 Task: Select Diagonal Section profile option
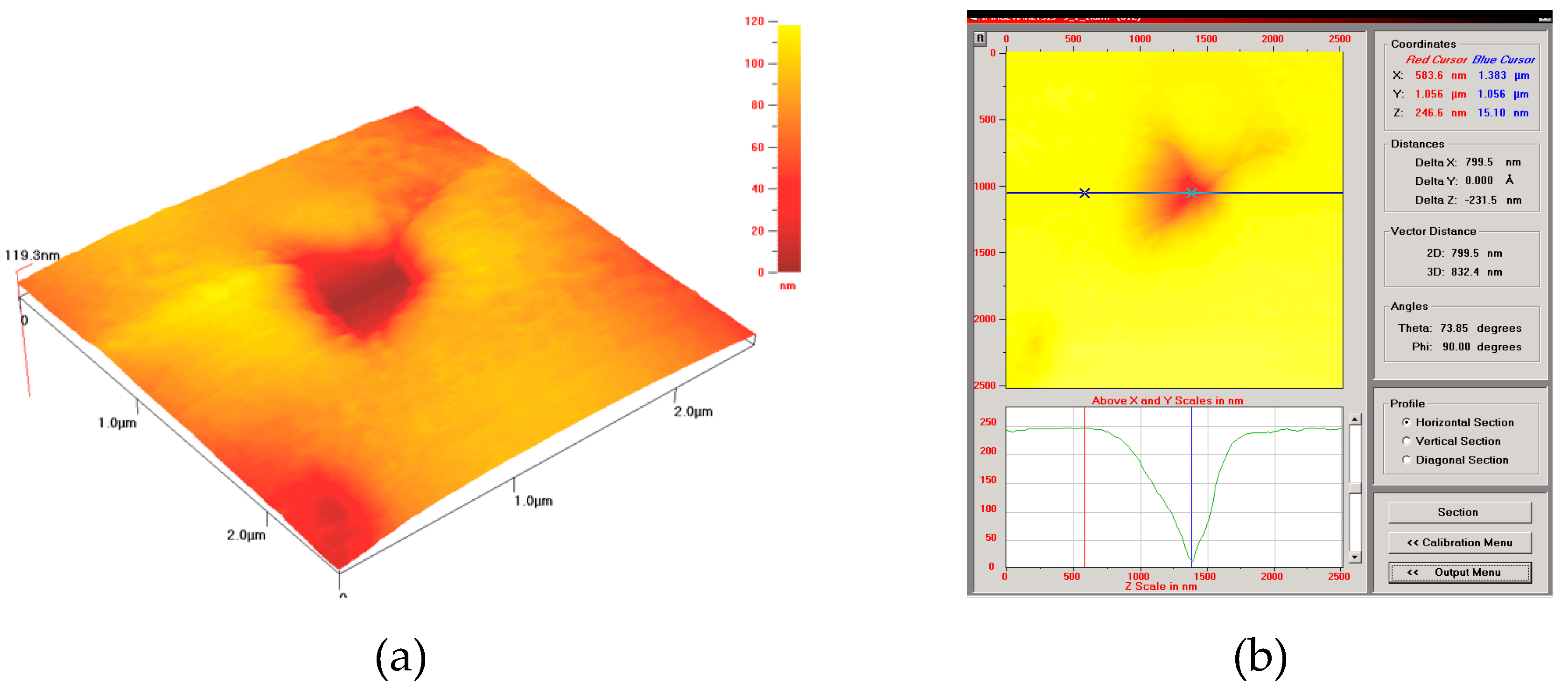tap(1406, 460)
